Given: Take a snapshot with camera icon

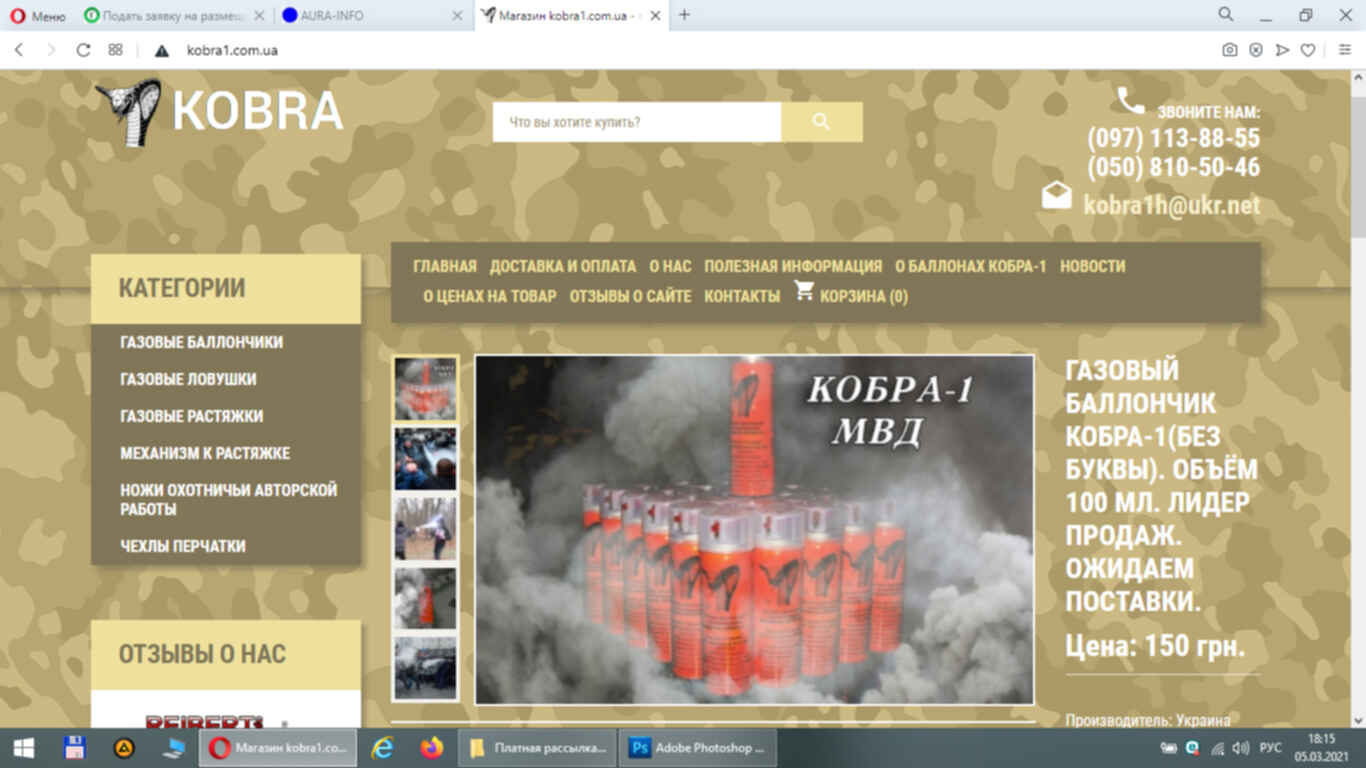Looking at the screenshot, I should point(1230,50).
